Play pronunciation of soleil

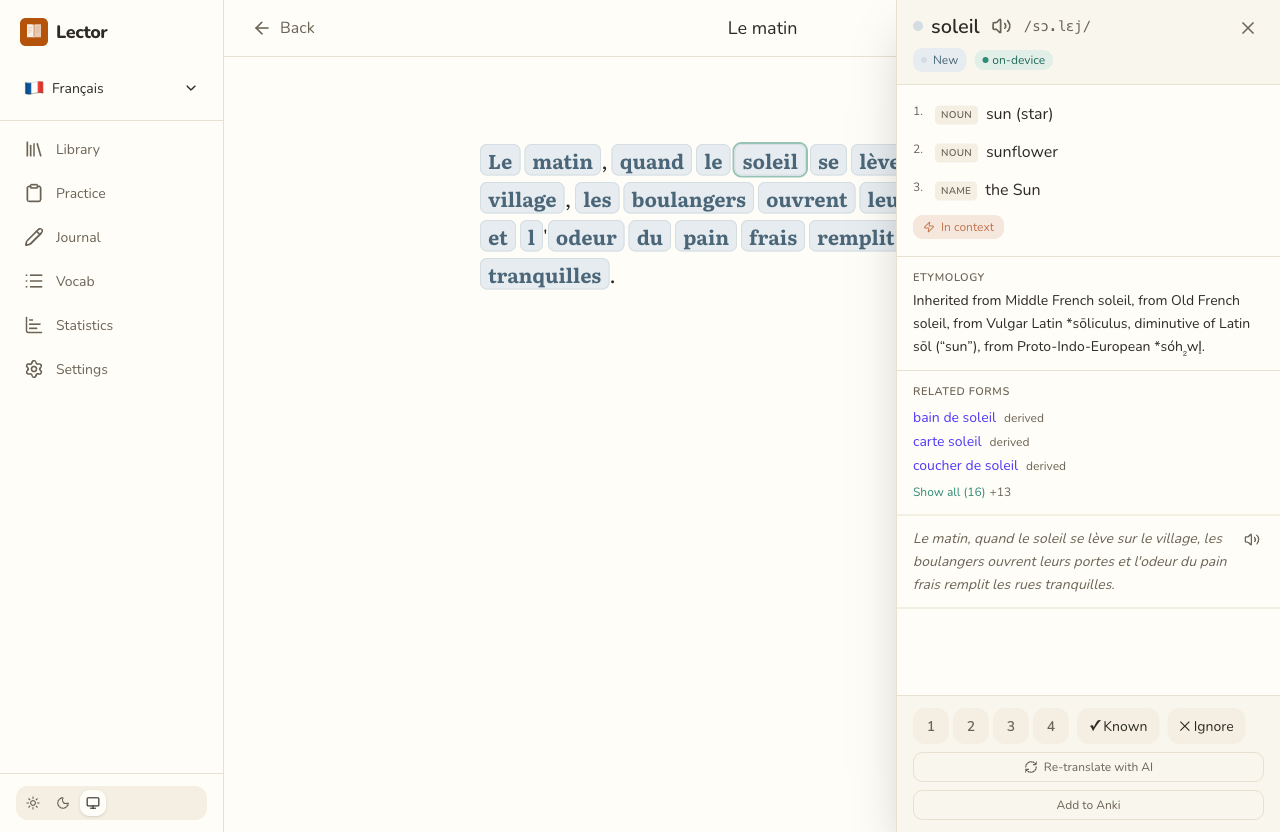(1001, 27)
